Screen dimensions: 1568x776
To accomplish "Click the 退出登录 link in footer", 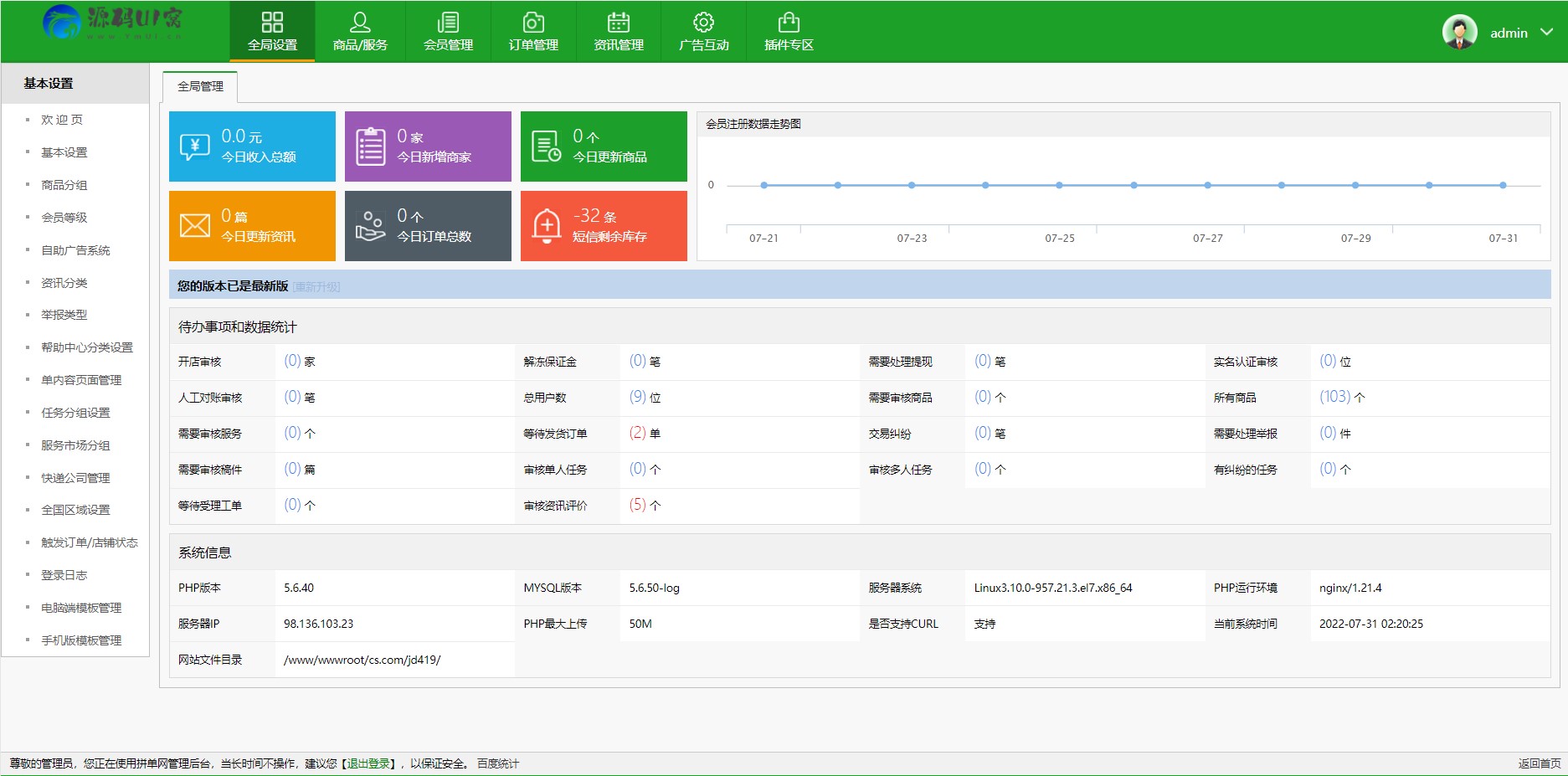I will tap(368, 763).
